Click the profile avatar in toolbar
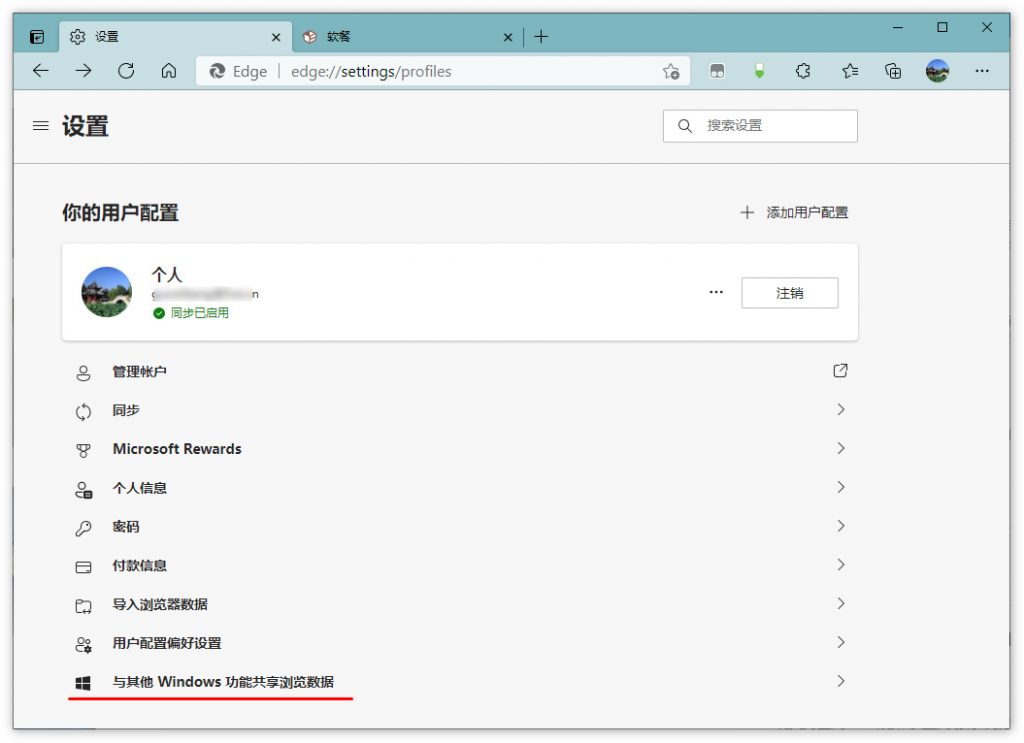 (937, 71)
